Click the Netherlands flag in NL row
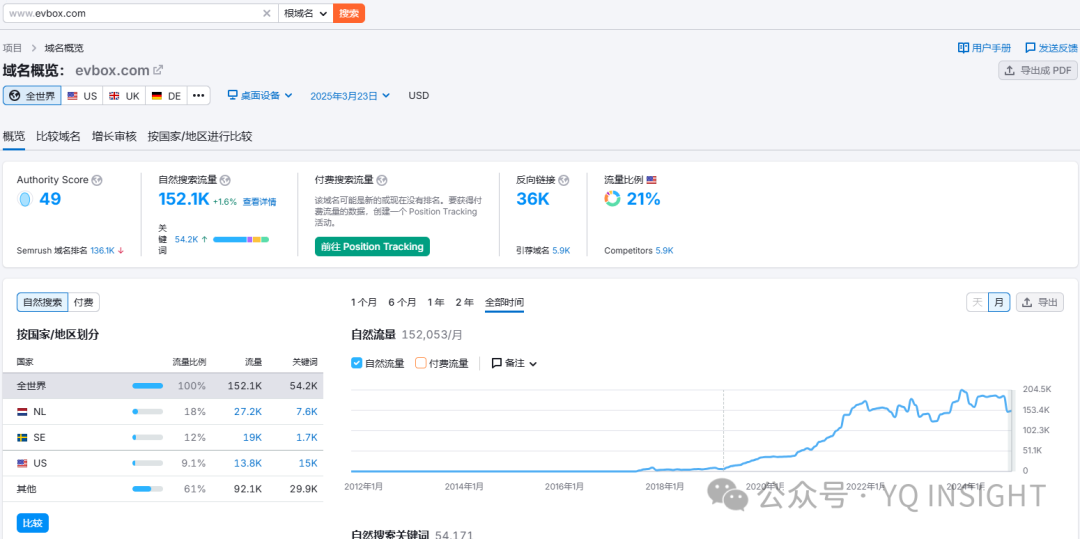 (x=22, y=412)
